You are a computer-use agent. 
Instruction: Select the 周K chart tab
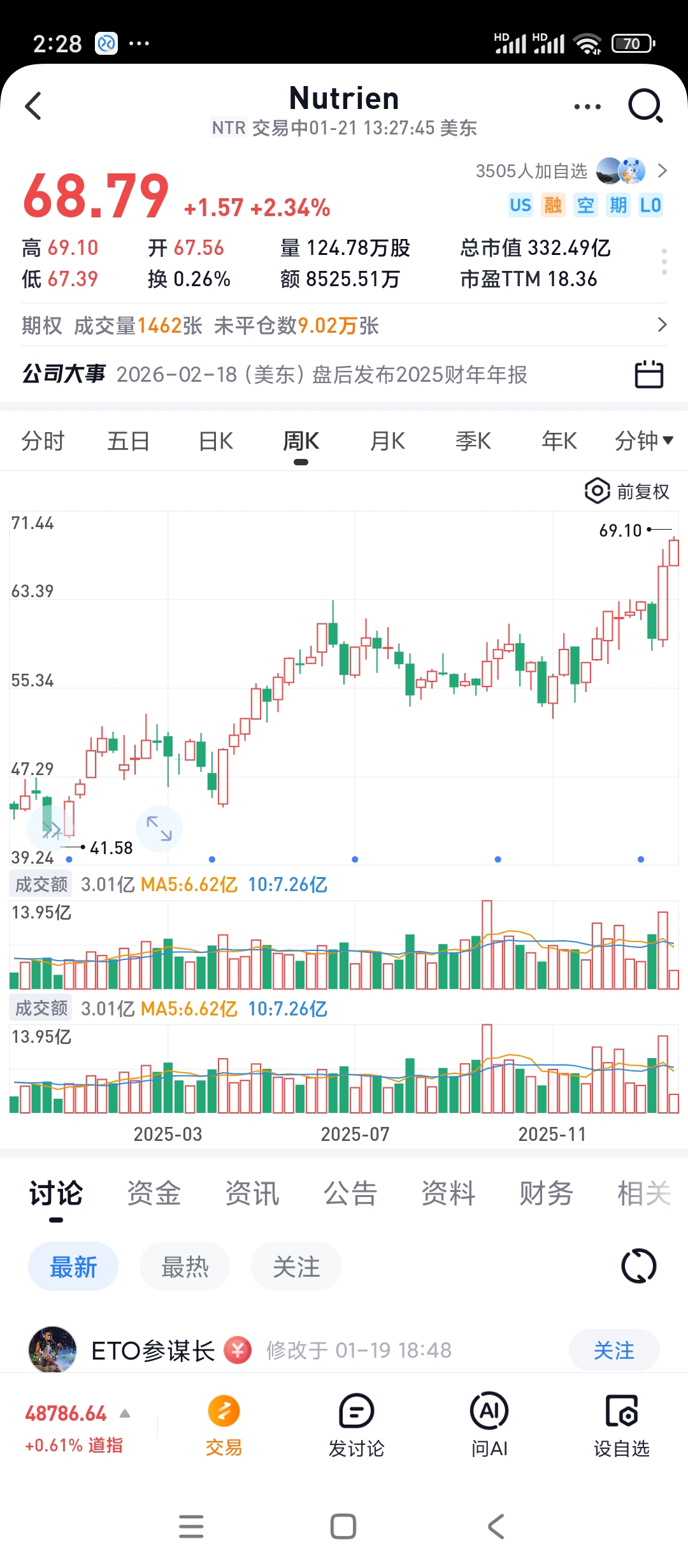click(301, 440)
